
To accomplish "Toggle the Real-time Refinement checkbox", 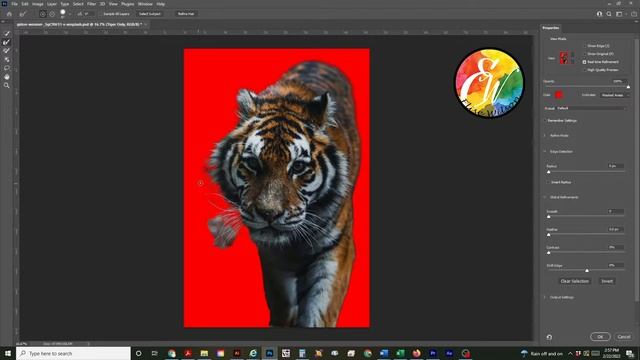I will tap(584, 62).
